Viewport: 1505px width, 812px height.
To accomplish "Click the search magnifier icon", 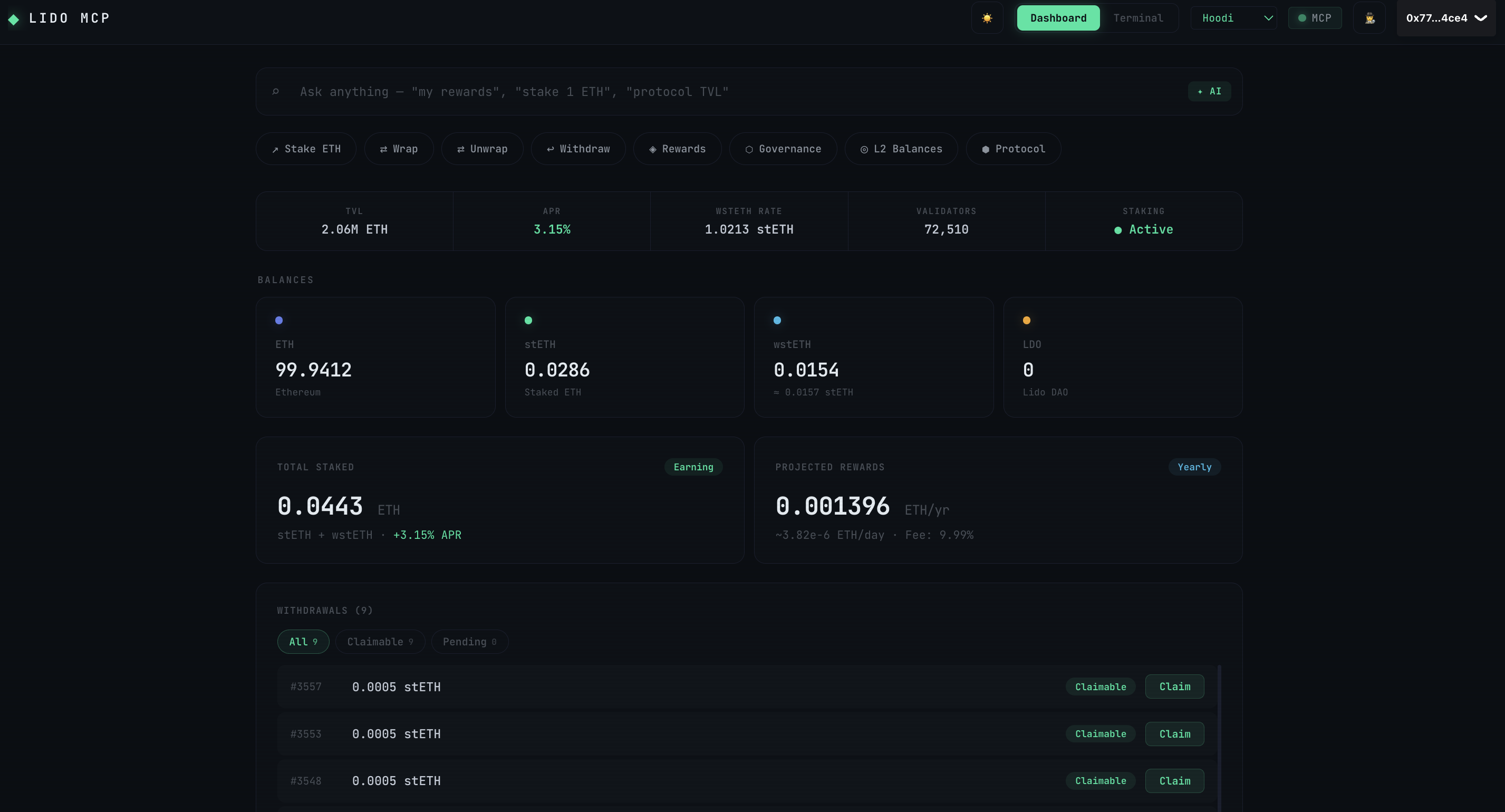I will tap(276, 92).
